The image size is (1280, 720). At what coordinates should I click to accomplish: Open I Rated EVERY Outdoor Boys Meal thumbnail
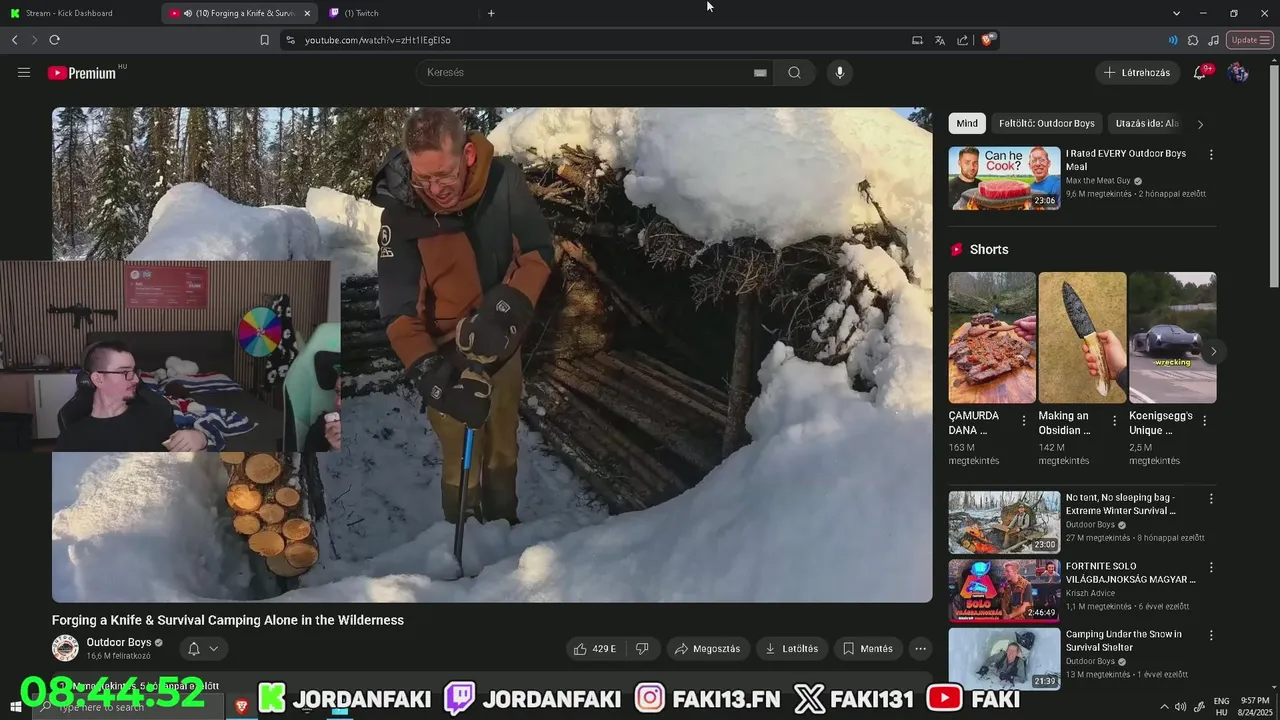[1004, 178]
